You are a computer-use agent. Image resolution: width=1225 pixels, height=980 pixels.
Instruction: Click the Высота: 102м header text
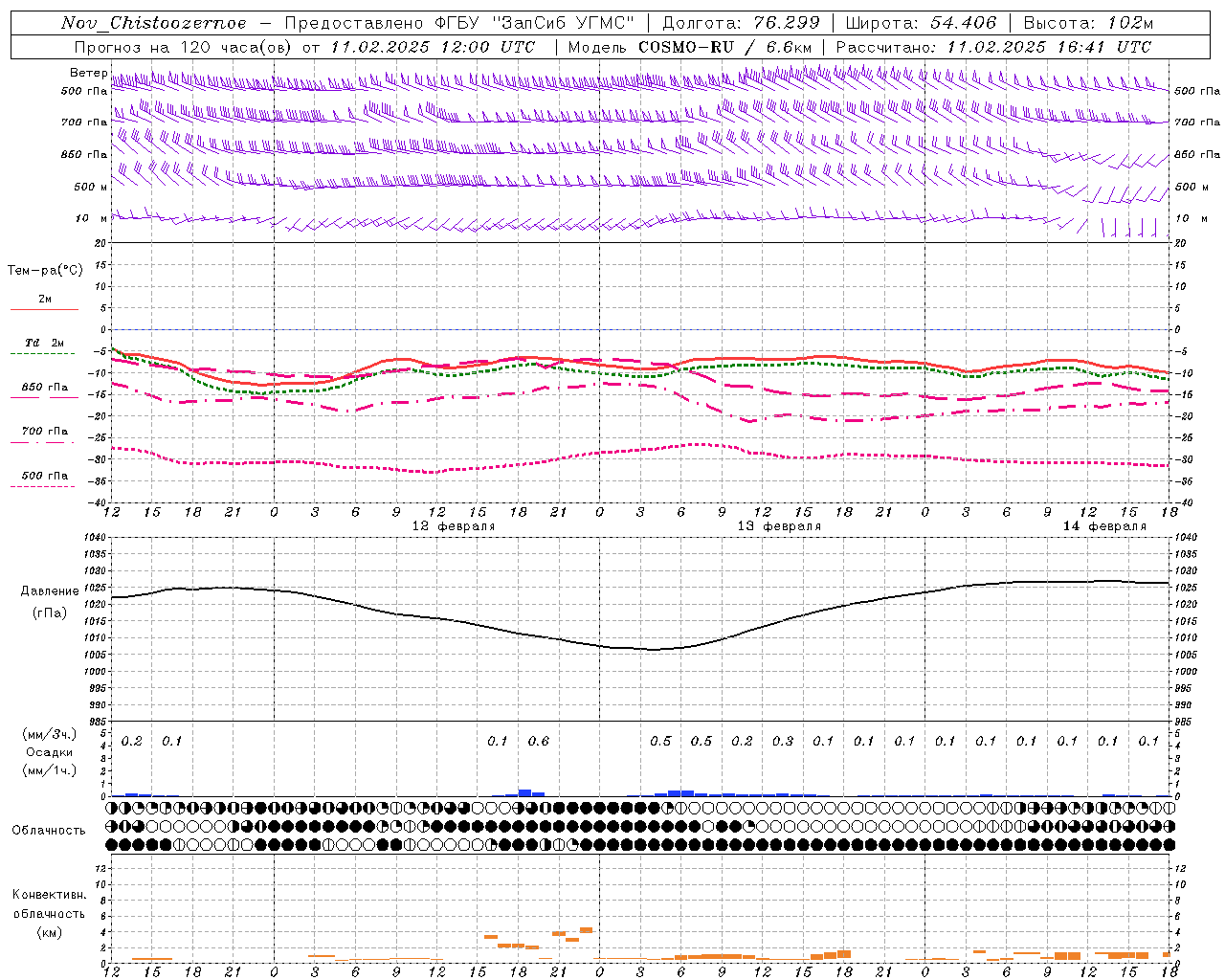point(1088,23)
